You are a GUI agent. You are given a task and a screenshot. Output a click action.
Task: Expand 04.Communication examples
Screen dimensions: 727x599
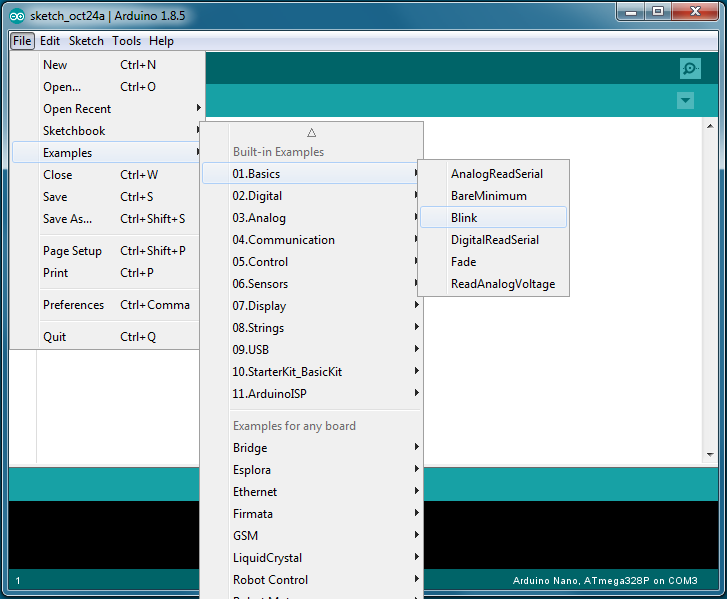(x=312, y=240)
